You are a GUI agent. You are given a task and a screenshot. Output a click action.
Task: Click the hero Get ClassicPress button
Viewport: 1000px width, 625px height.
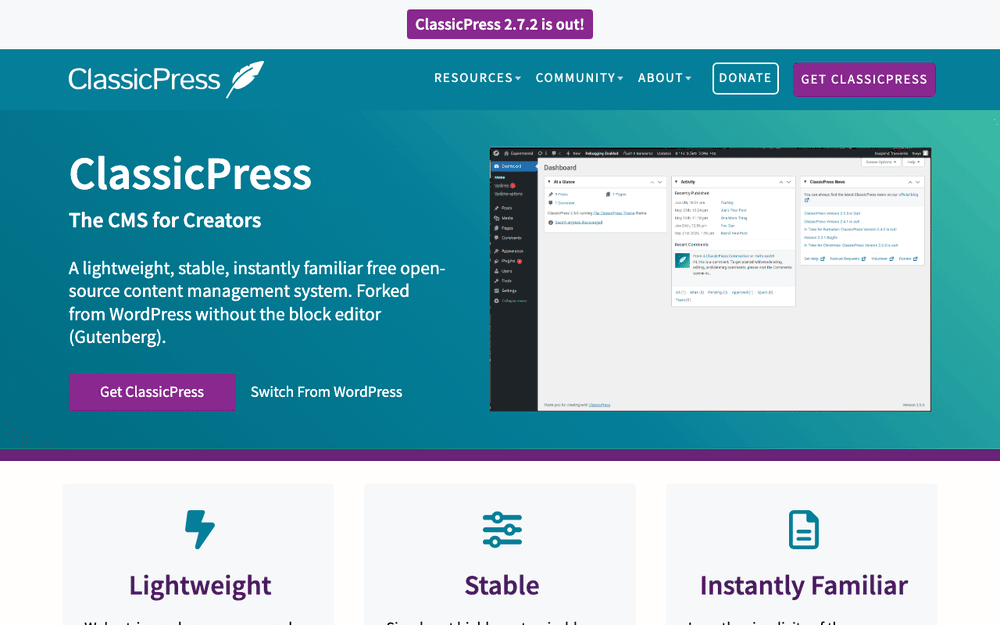click(x=152, y=392)
